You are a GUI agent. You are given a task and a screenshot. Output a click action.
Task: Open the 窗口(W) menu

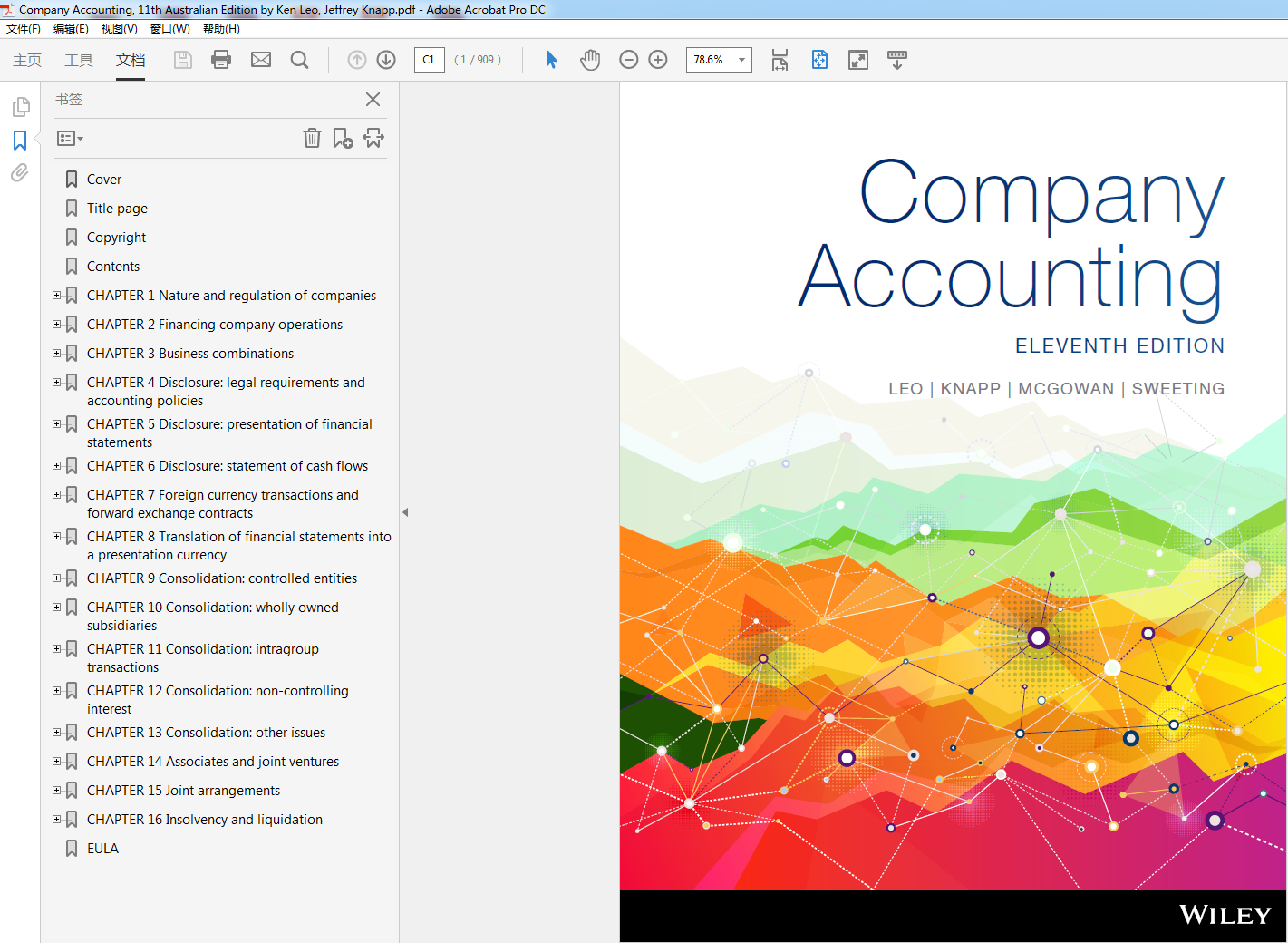(169, 29)
